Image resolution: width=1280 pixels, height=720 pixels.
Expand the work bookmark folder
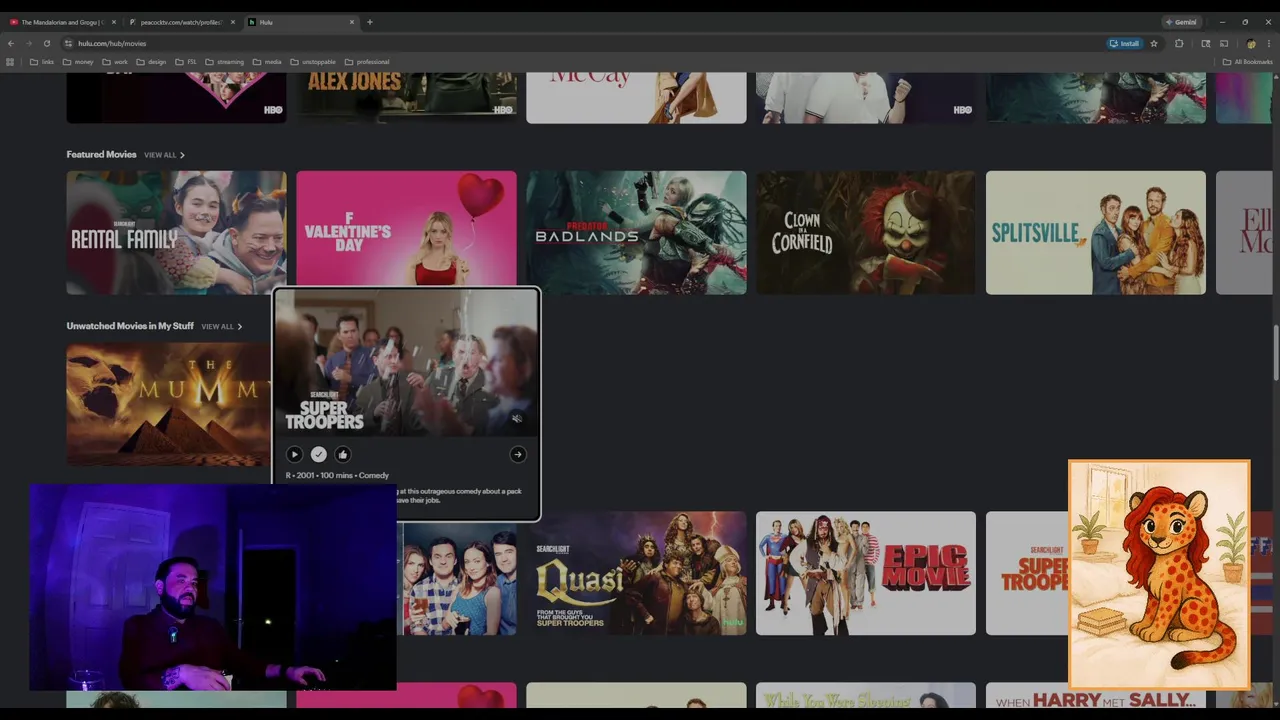[115, 62]
